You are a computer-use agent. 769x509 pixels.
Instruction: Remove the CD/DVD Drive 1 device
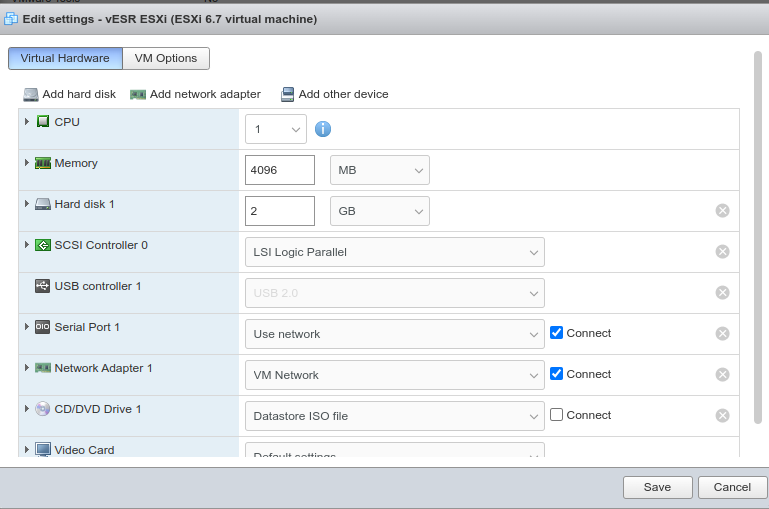point(722,415)
